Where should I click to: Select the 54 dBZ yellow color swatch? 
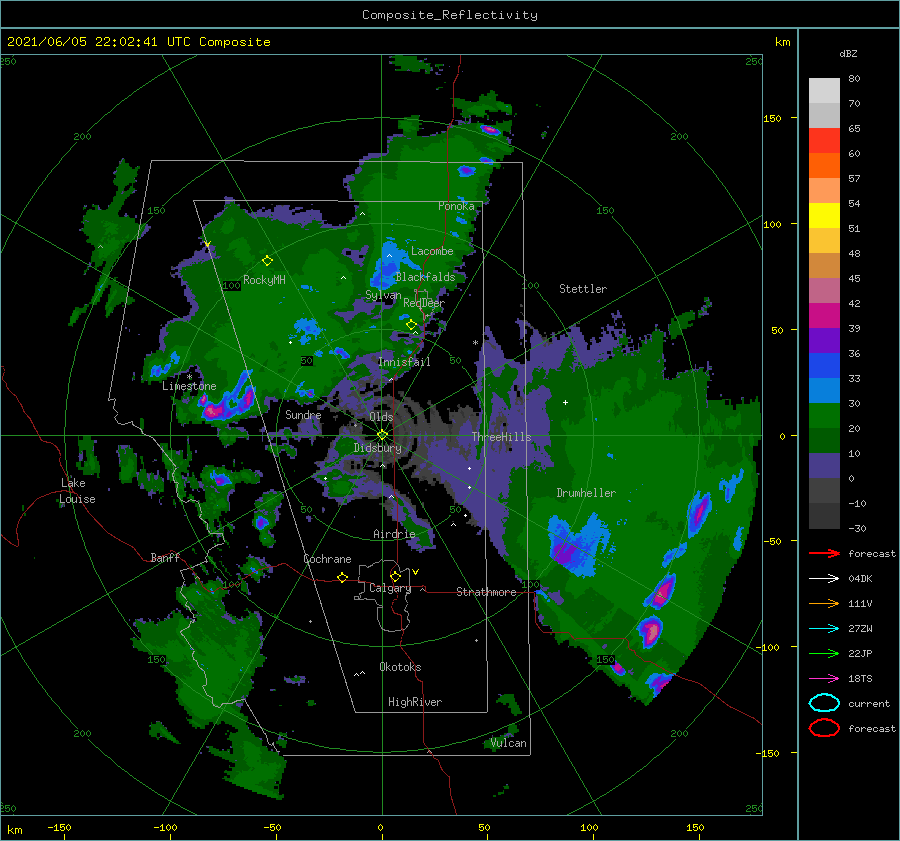click(x=824, y=216)
